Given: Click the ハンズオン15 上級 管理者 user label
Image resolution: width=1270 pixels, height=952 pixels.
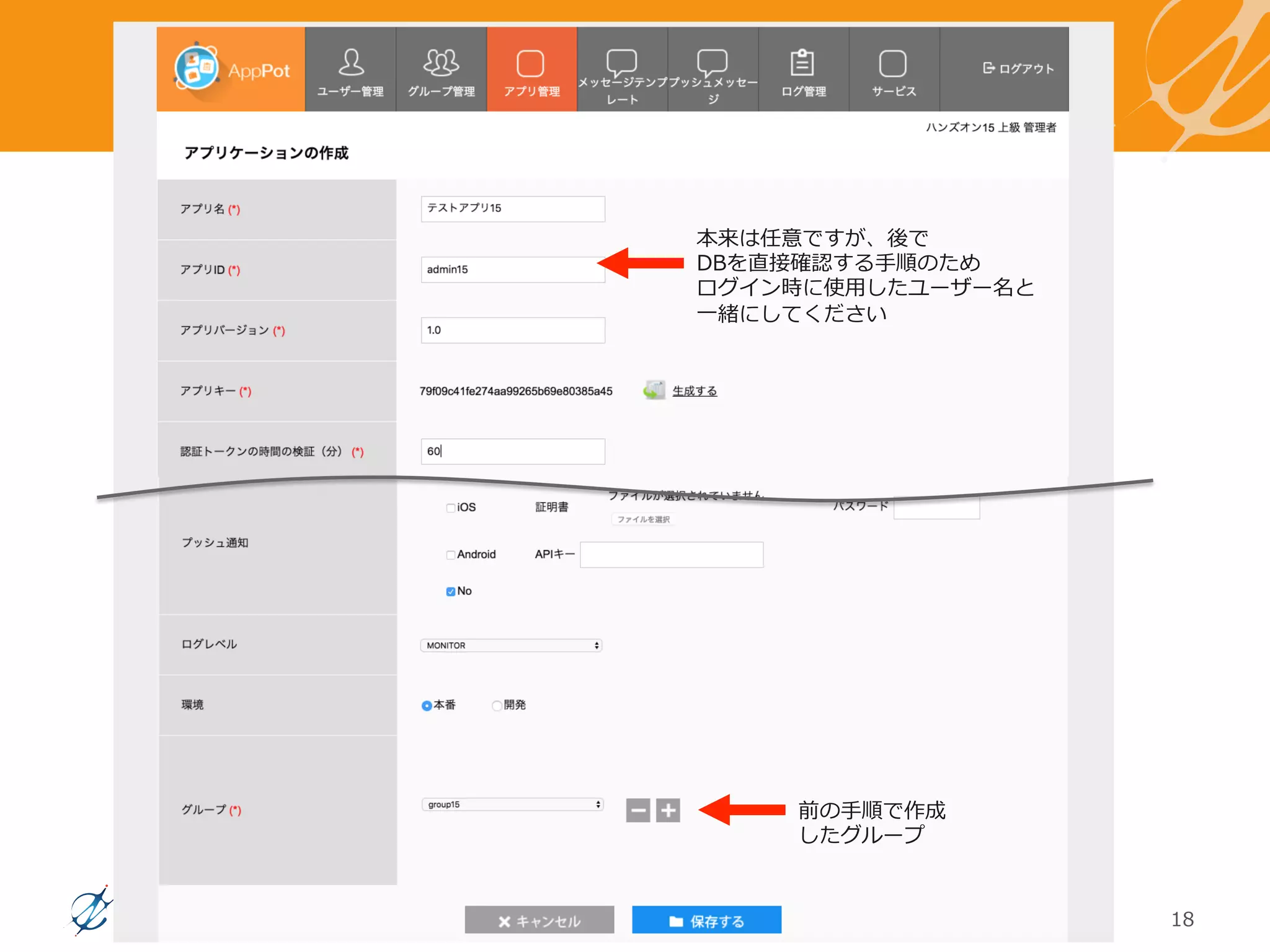Looking at the screenshot, I should click(x=991, y=128).
